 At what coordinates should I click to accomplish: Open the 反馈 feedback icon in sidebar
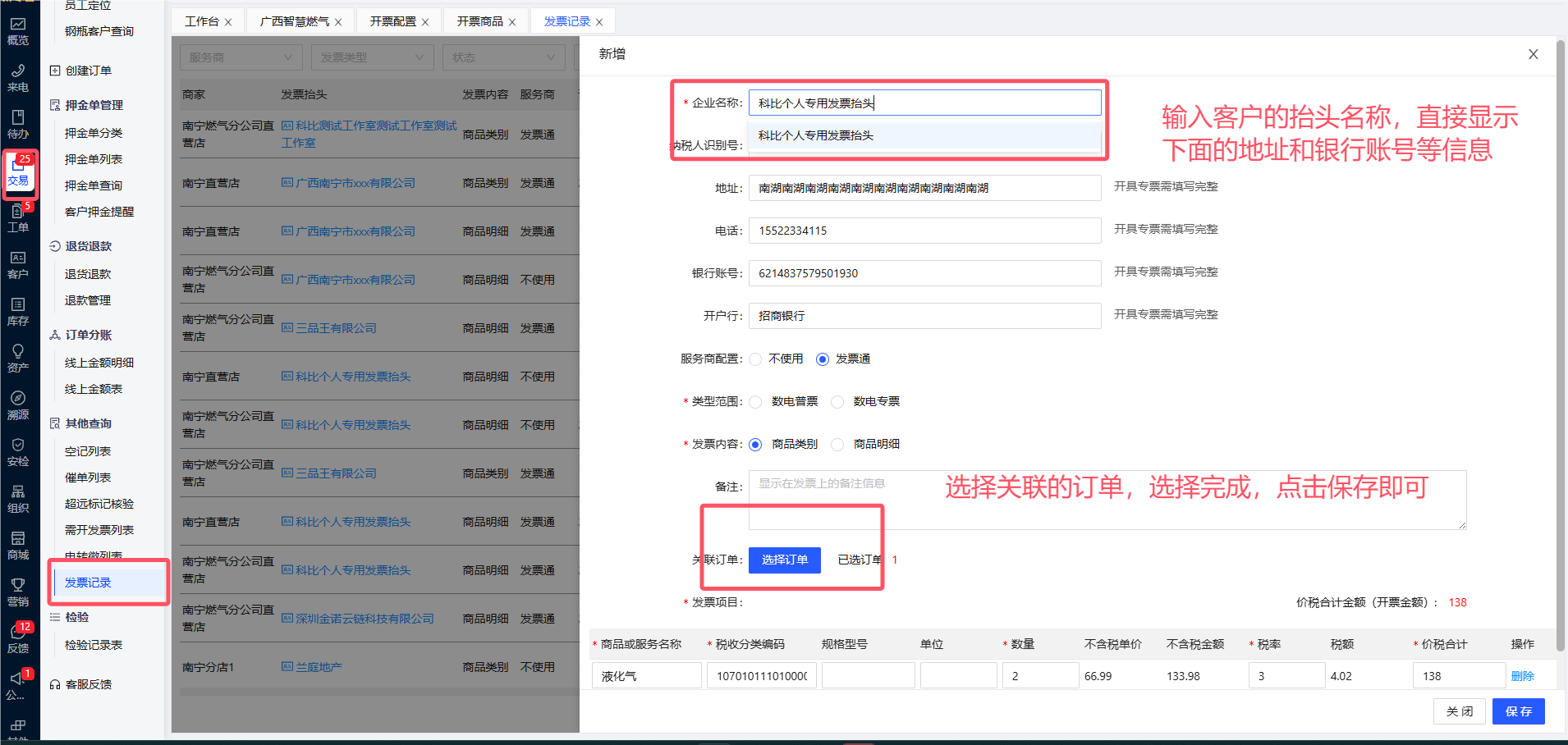(18, 639)
